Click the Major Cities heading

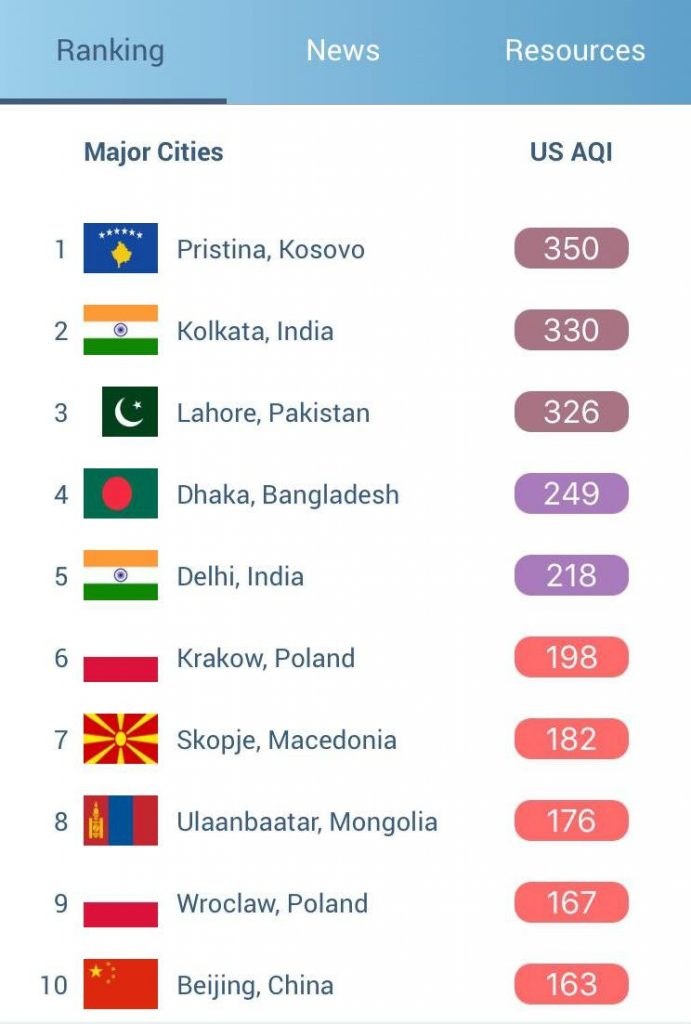click(152, 151)
